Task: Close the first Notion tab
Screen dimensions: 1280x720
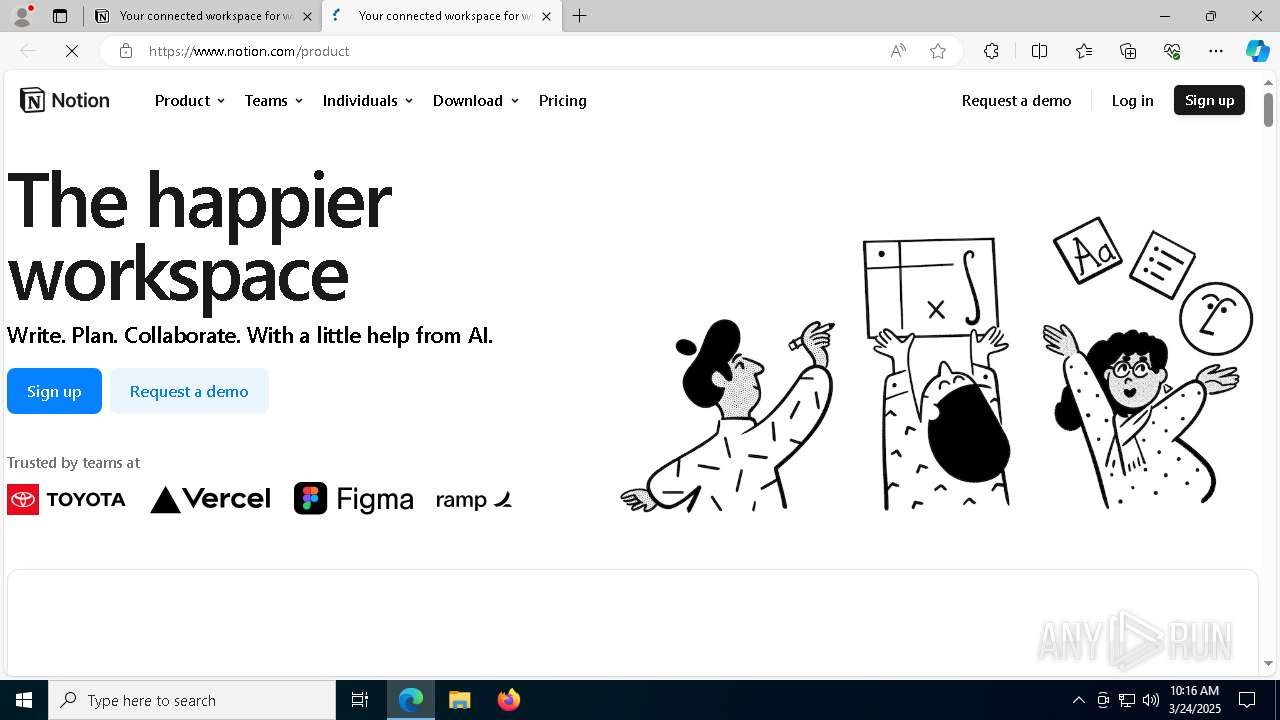Action: pos(307,16)
